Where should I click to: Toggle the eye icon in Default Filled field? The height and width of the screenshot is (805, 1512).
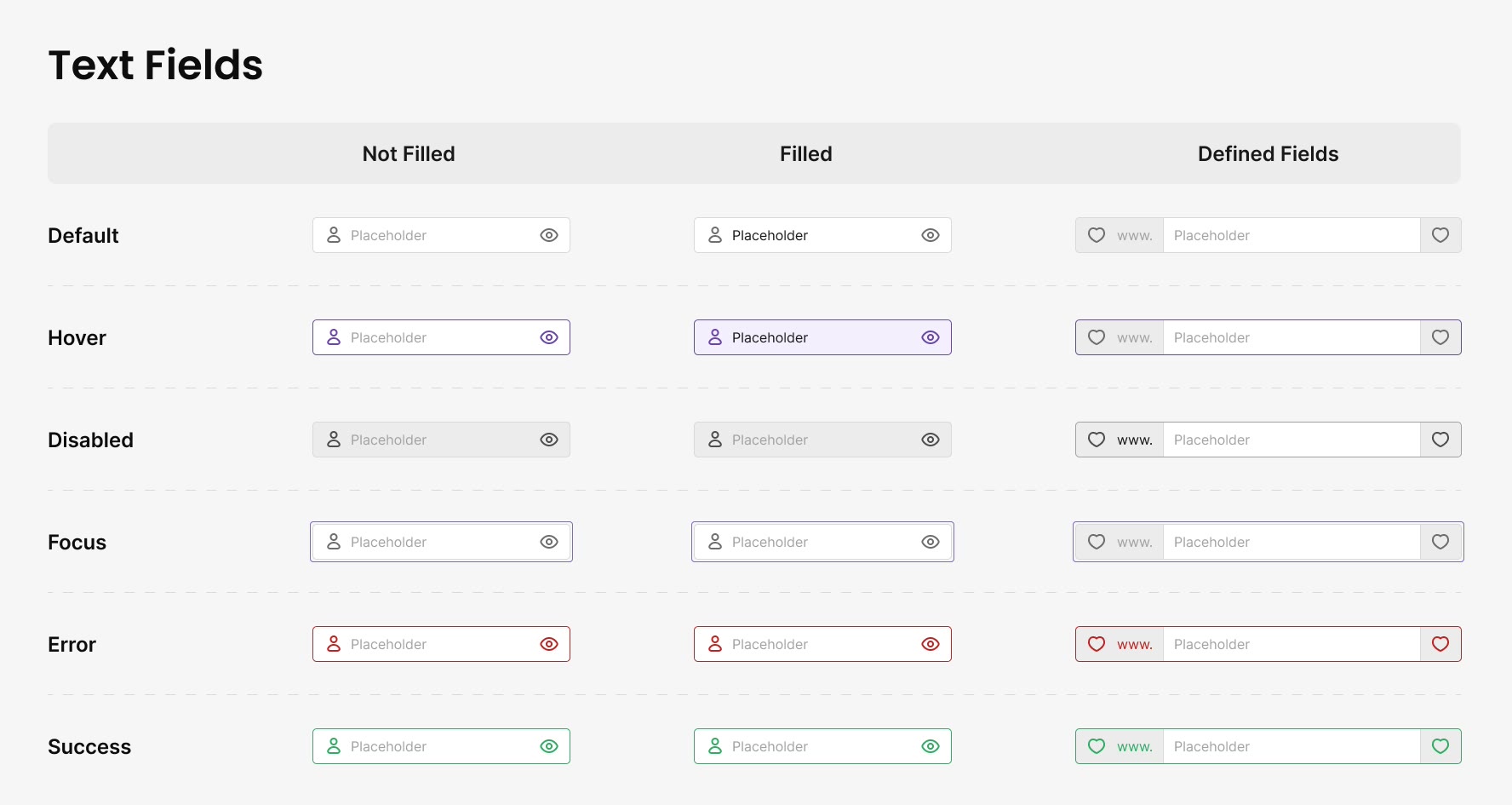931,235
